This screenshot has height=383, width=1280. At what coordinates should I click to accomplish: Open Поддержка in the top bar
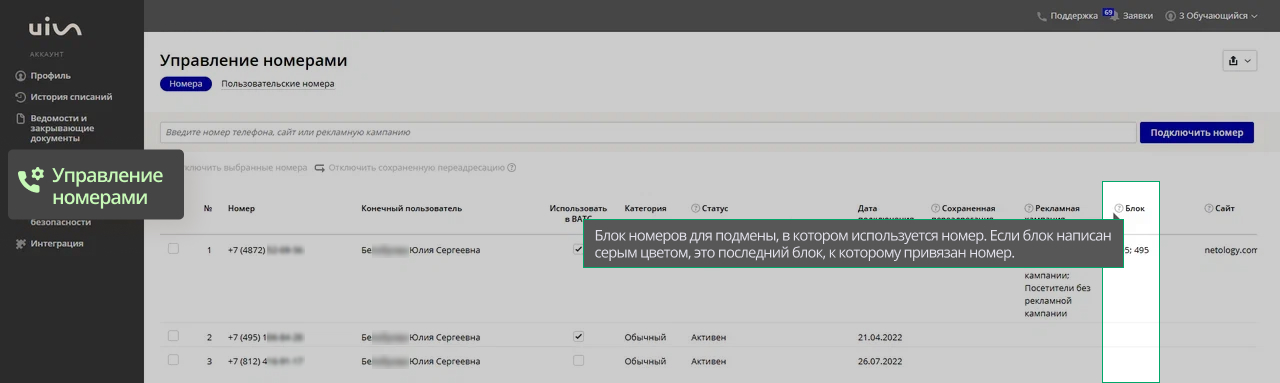point(1074,16)
